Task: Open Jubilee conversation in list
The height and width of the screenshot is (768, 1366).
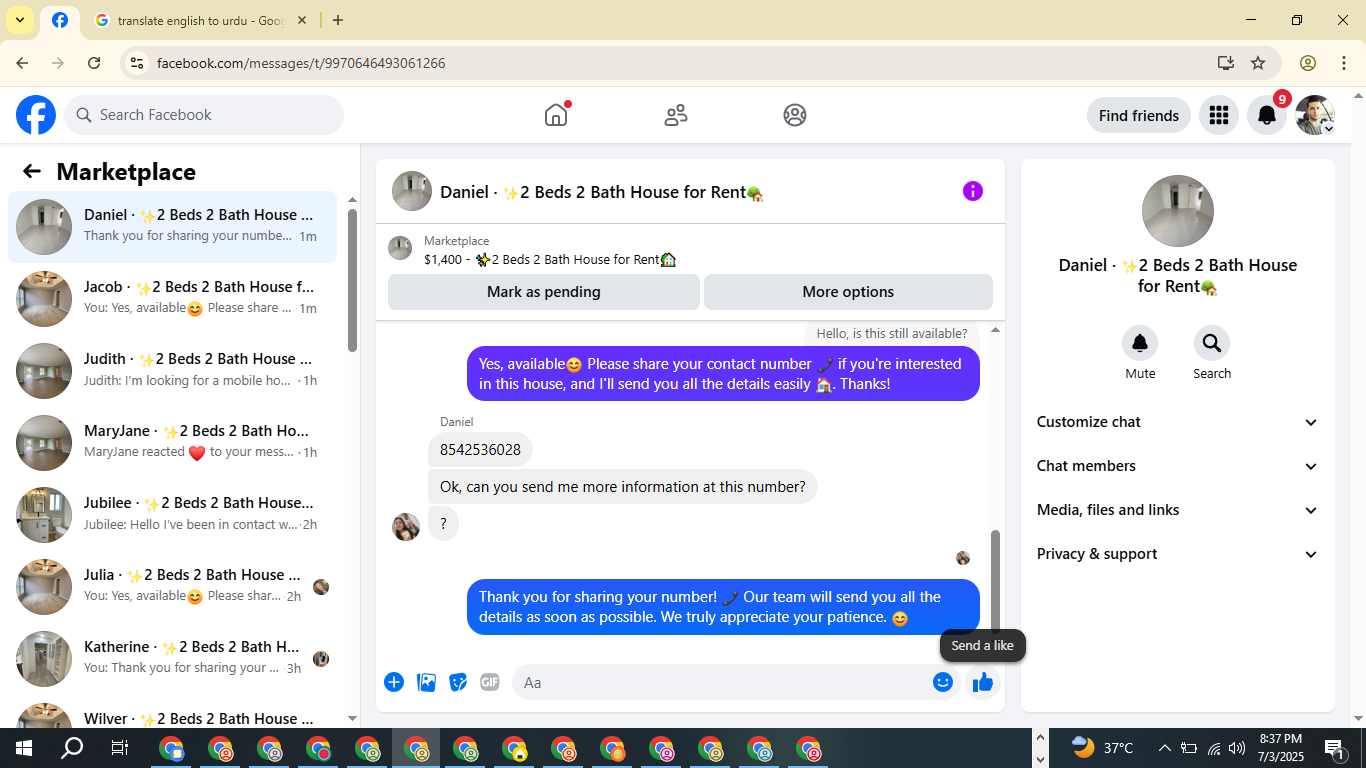Action: tap(172, 514)
